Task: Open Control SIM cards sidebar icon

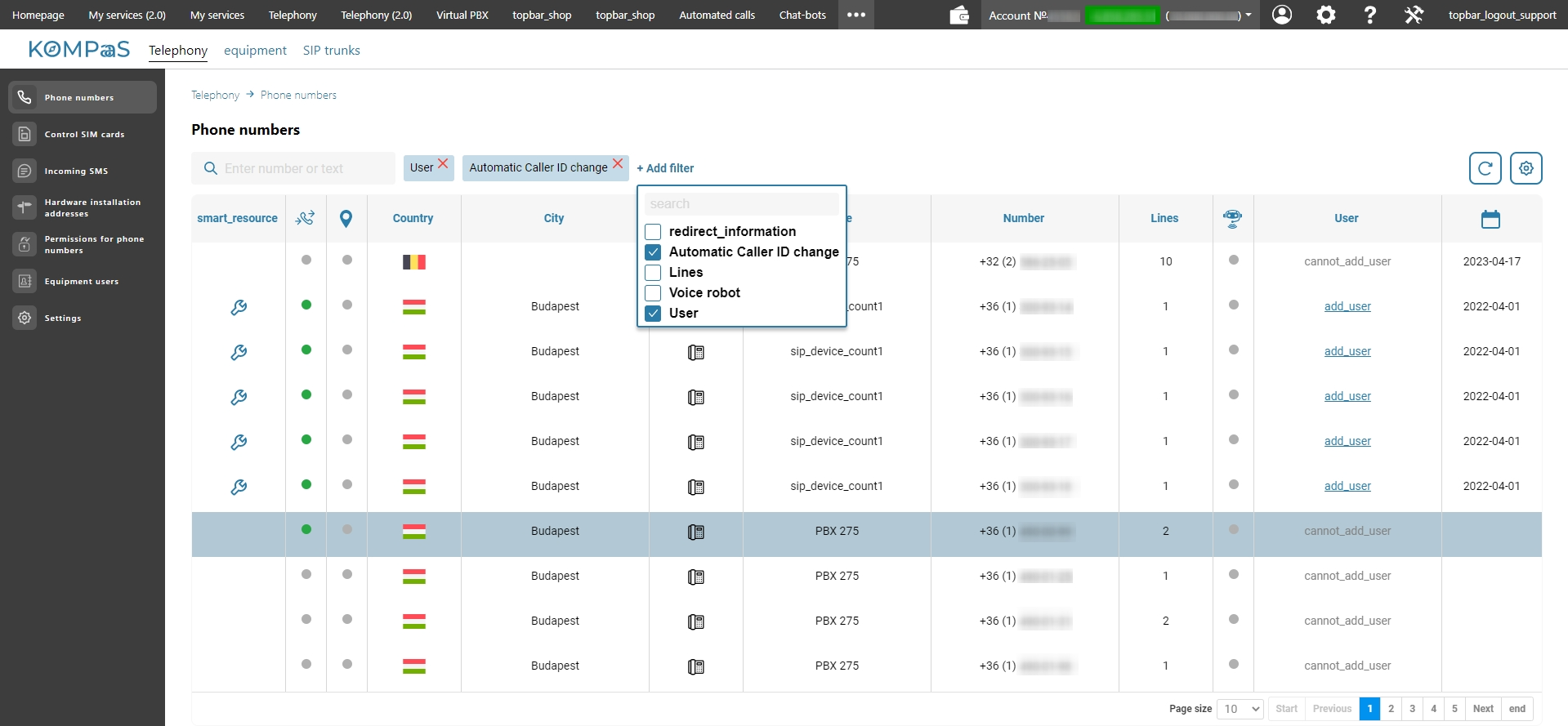Action: tap(25, 134)
